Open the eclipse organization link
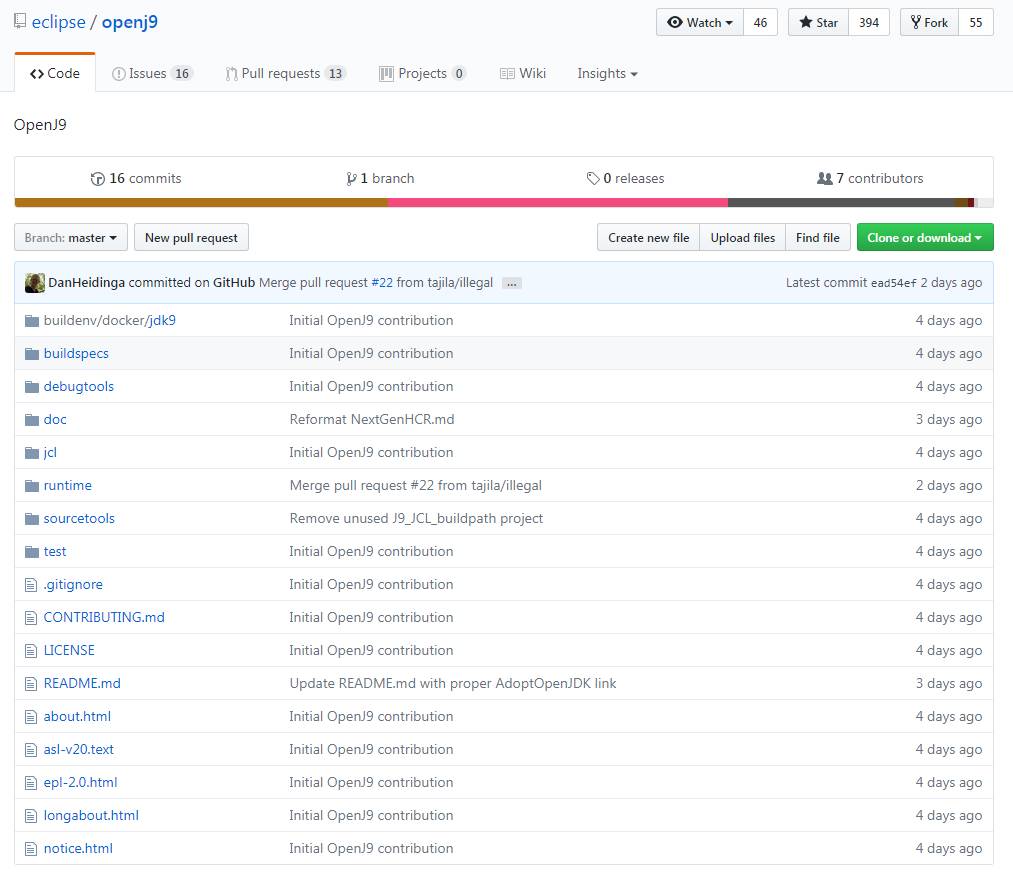 pyautogui.click(x=58, y=22)
